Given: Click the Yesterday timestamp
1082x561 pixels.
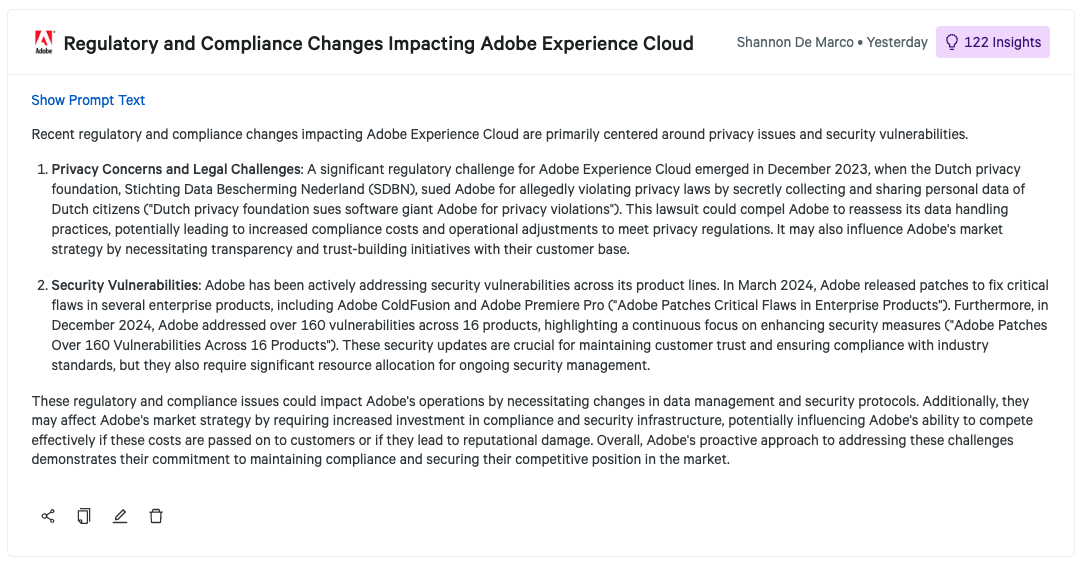Looking at the screenshot, I should click(897, 42).
